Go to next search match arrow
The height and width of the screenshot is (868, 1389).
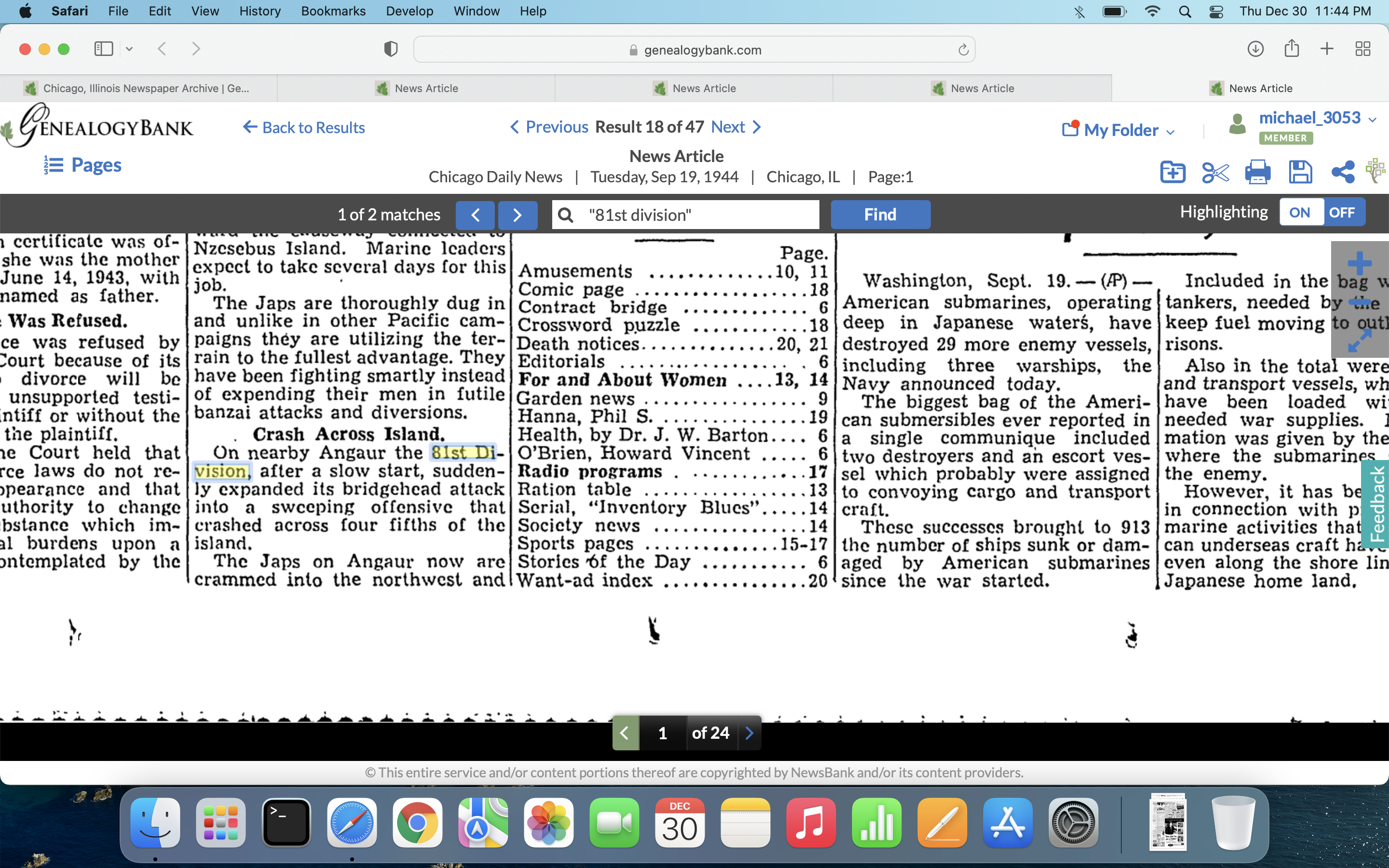[517, 215]
